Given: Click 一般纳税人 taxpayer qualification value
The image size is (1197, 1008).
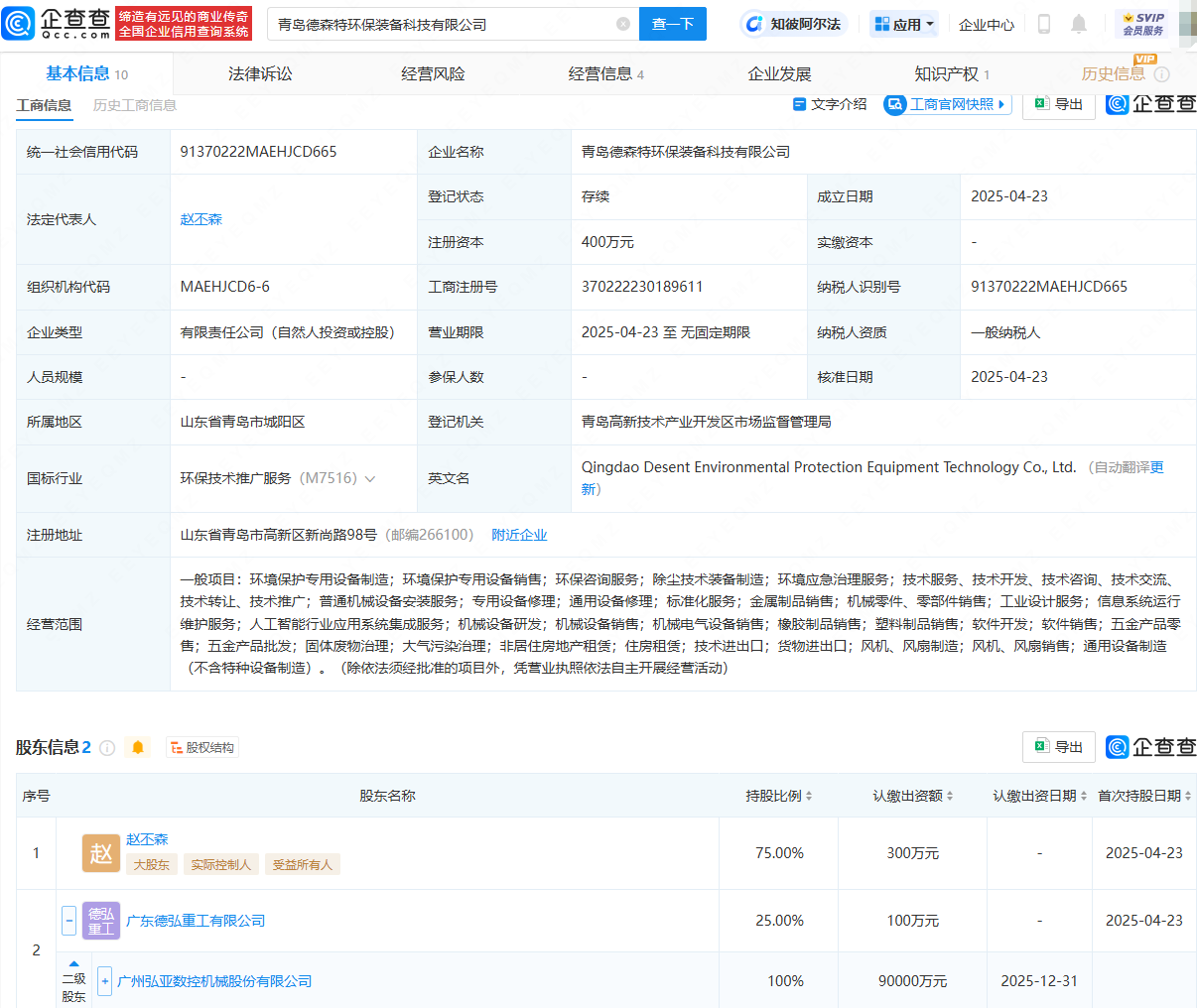Looking at the screenshot, I should coord(1005,332).
